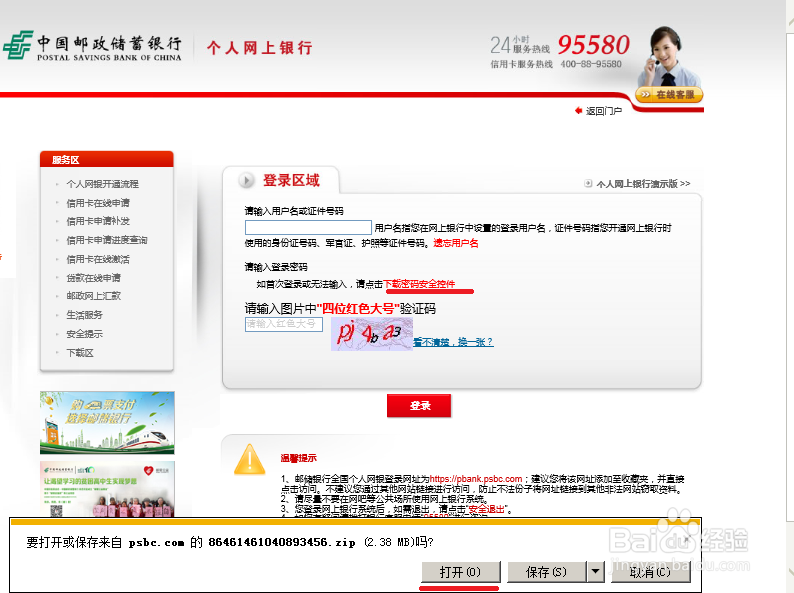Click 取消(C) in the download prompt

coord(650,572)
